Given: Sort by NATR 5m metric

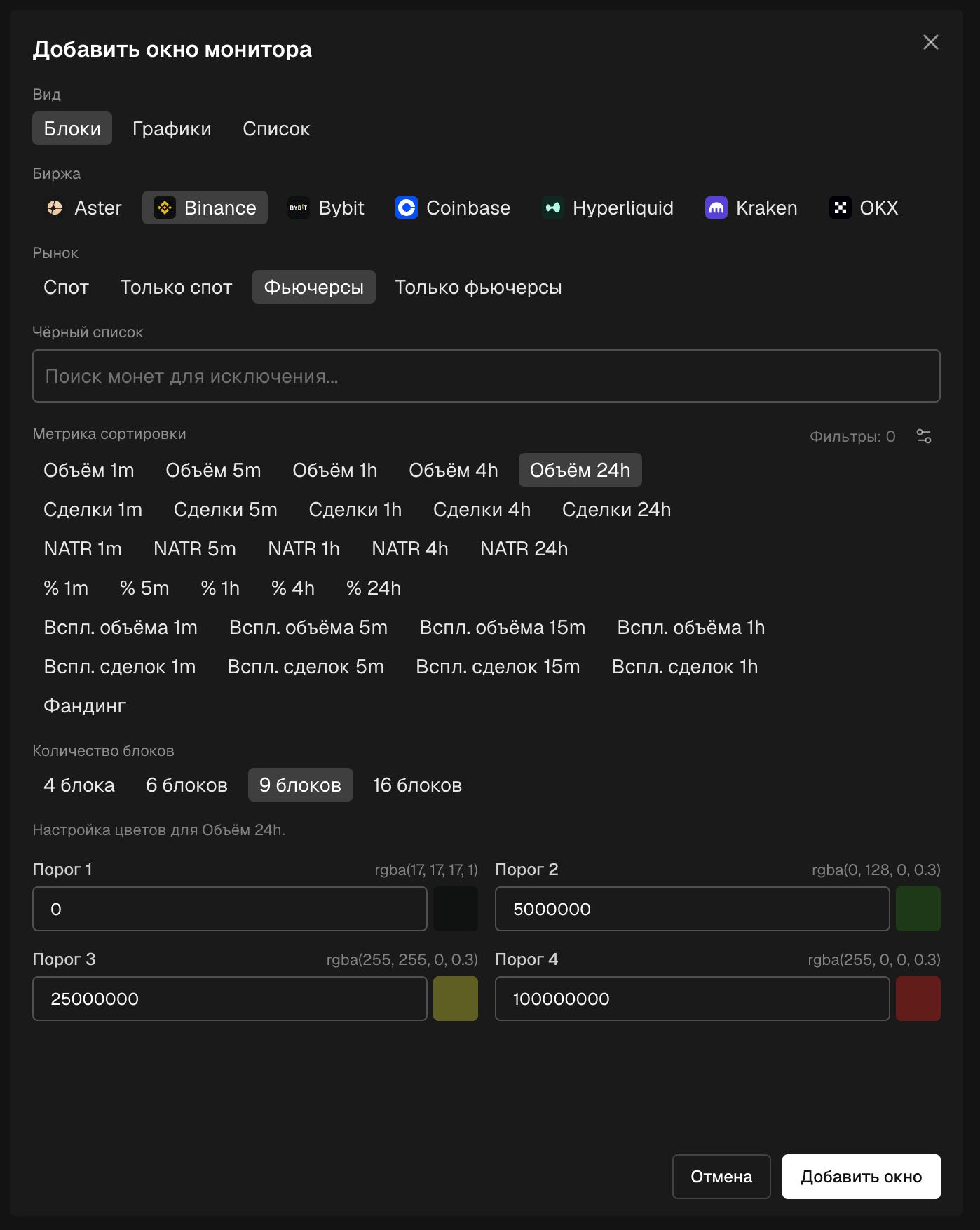Looking at the screenshot, I should tap(195, 549).
